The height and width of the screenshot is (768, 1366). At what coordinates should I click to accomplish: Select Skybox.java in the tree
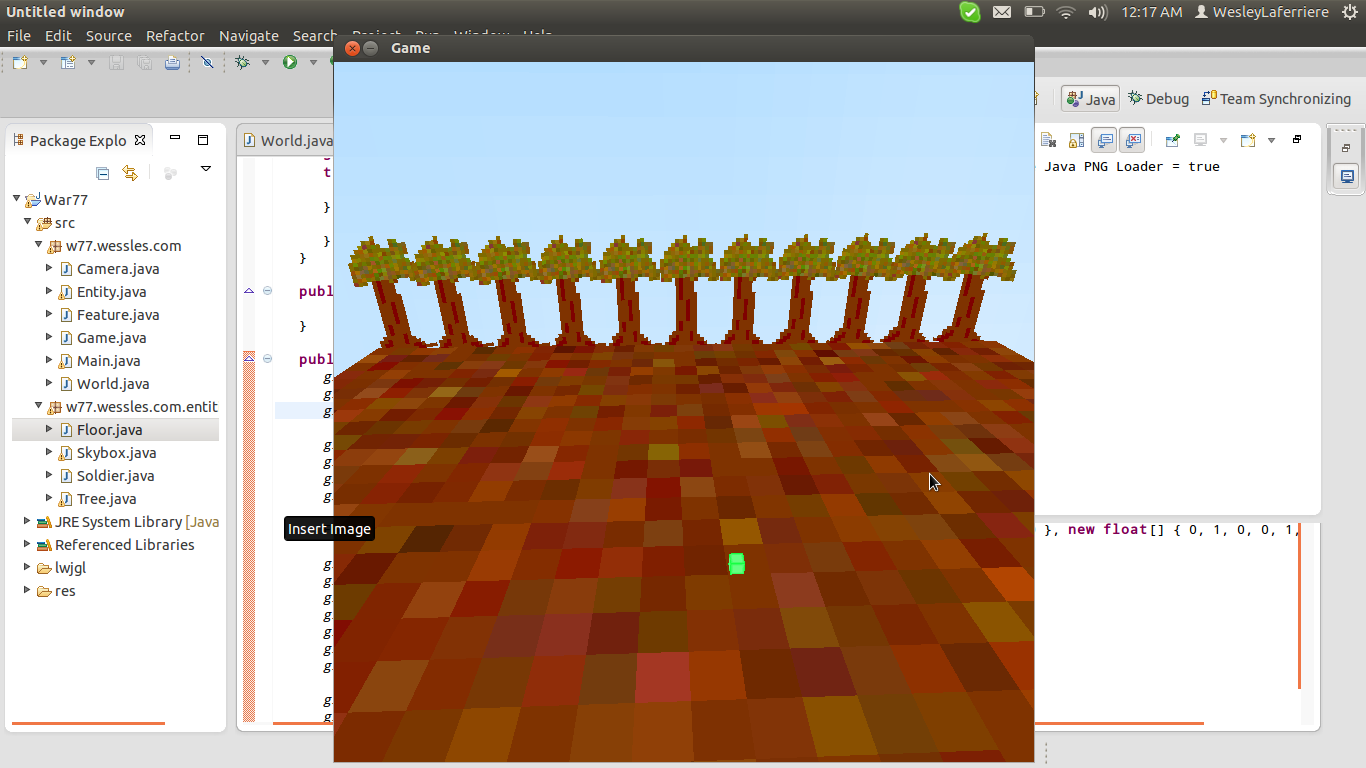[x=116, y=453]
